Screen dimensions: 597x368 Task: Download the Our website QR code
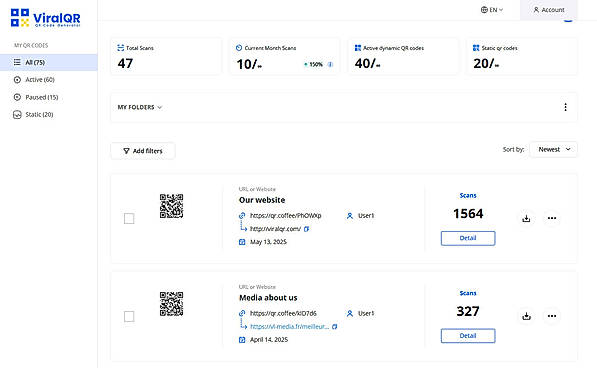point(526,218)
